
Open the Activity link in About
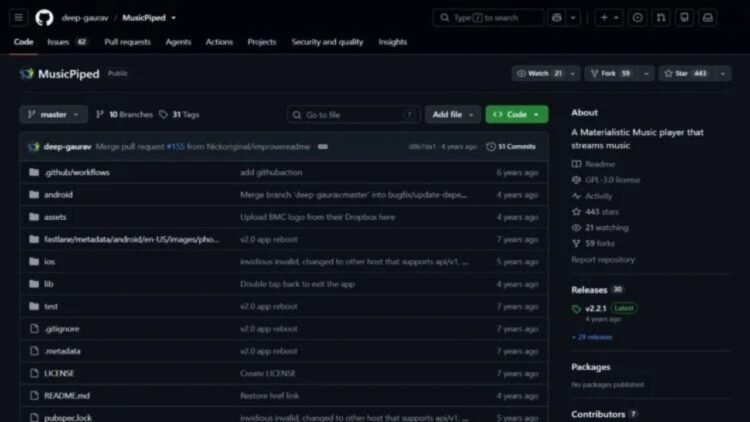tap(592, 196)
